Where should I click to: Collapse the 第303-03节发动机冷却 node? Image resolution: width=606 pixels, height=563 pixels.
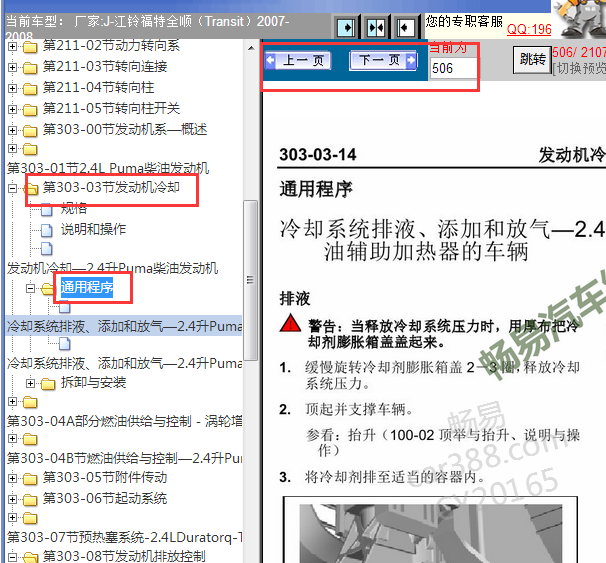click(12, 189)
